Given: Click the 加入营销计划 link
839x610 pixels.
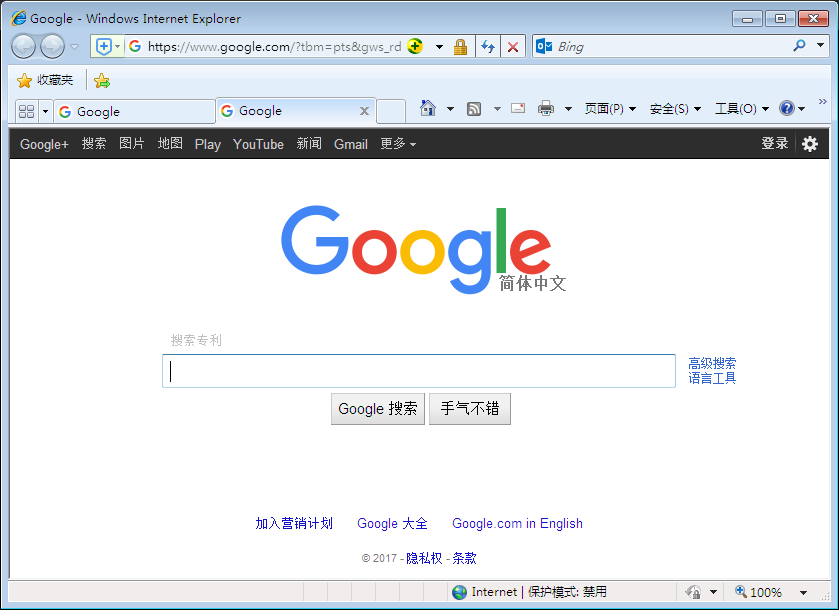Looking at the screenshot, I should 294,523.
